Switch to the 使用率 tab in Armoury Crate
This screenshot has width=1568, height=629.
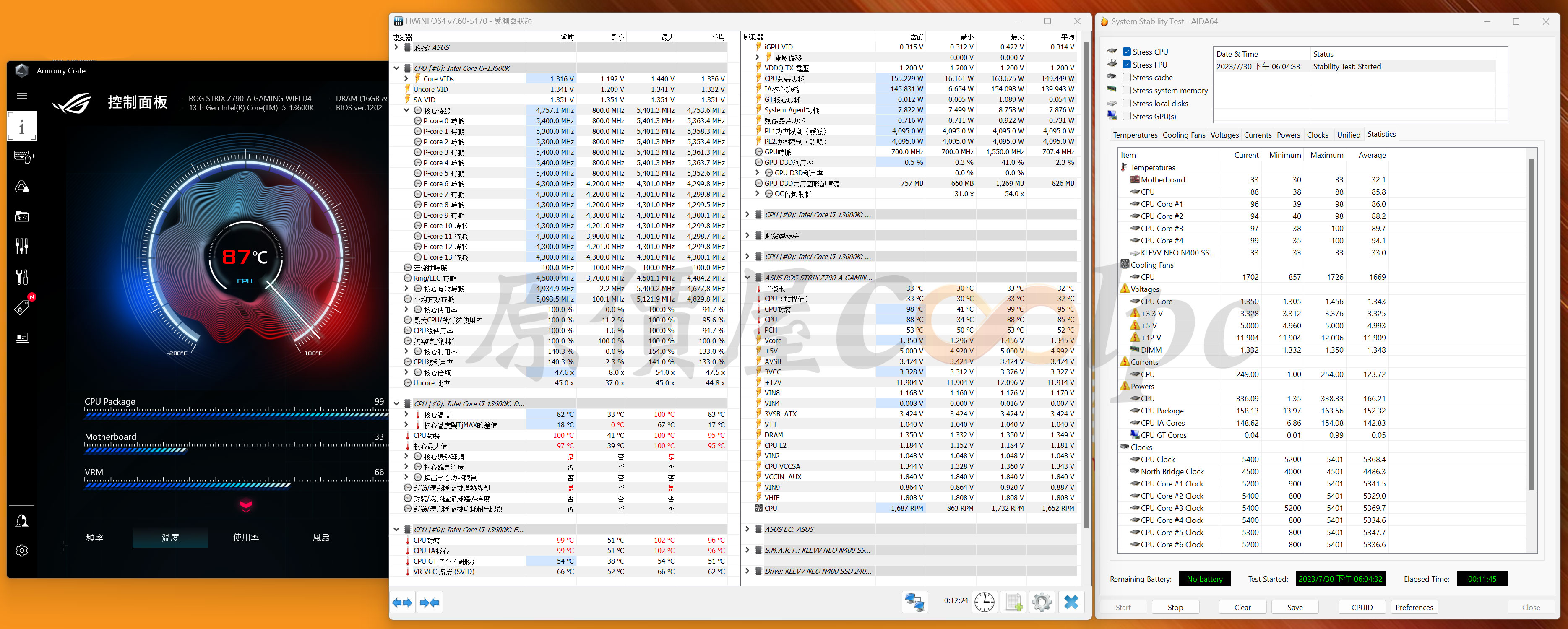[246, 537]
